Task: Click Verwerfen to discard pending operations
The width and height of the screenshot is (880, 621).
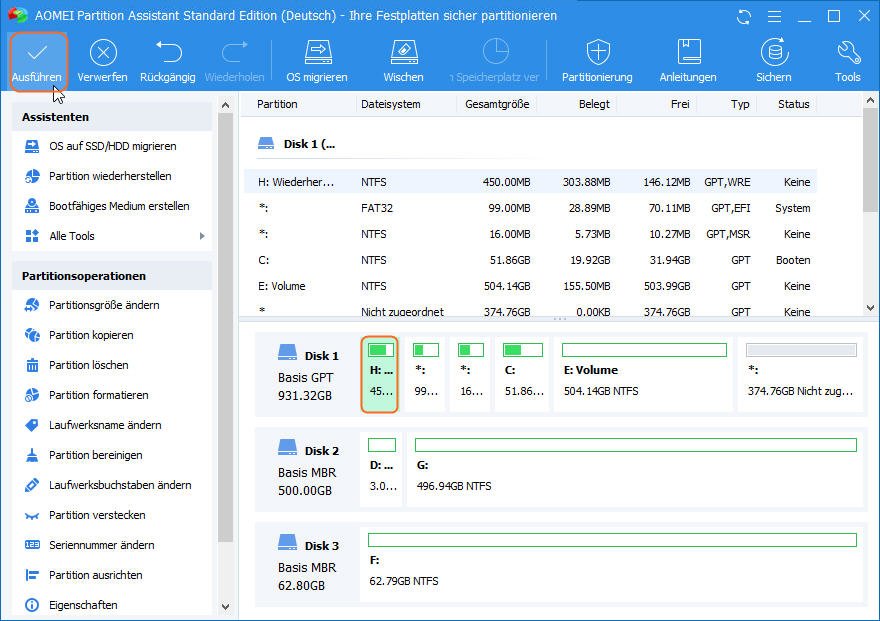Action: click(103, 61)
